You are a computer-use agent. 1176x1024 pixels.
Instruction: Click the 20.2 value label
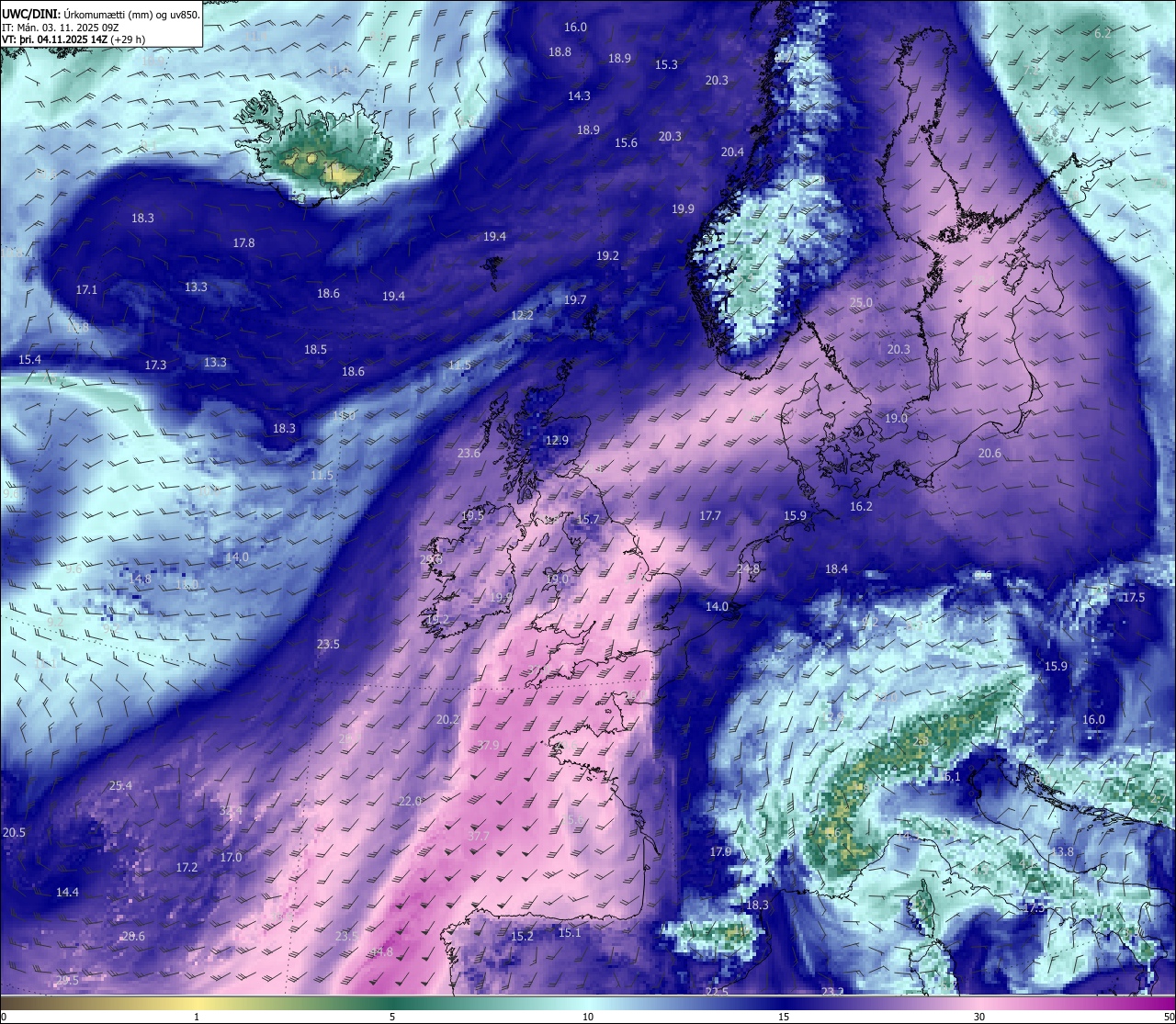point(447,720)
